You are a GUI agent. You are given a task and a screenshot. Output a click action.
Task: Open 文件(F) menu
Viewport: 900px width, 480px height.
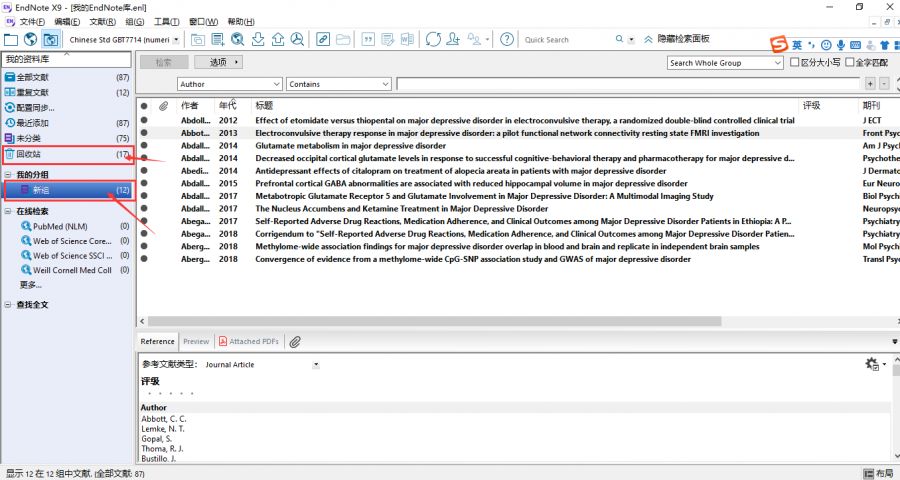32,22
